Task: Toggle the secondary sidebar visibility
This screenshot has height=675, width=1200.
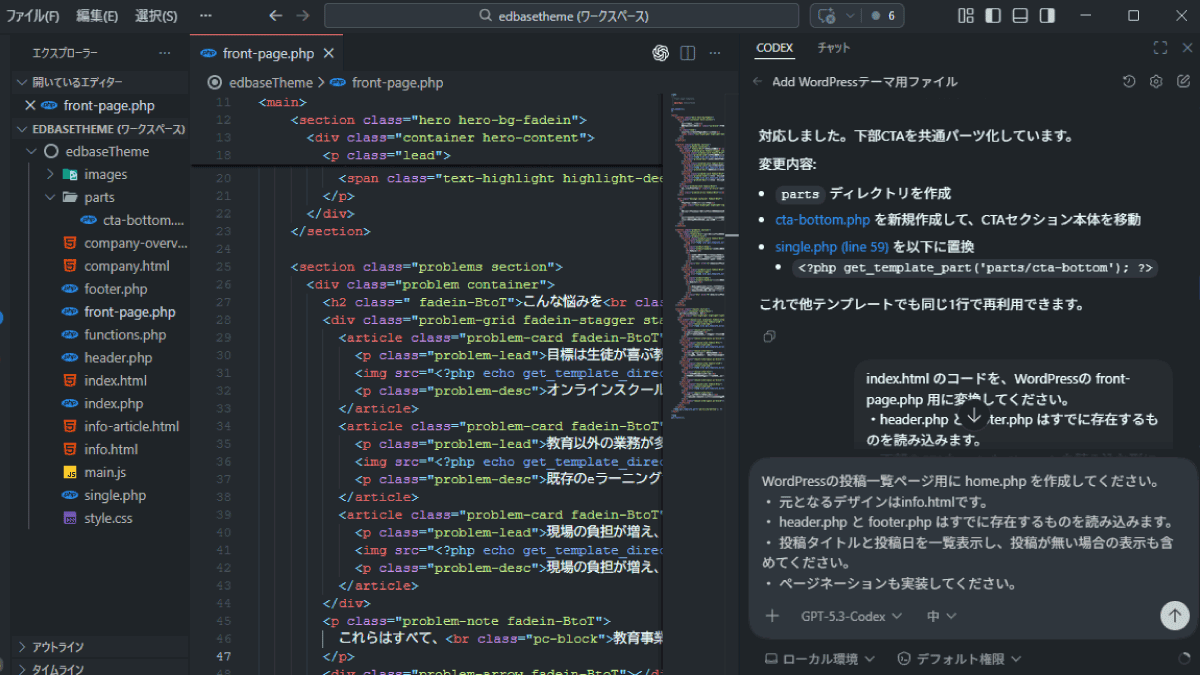Action: 1047,16
